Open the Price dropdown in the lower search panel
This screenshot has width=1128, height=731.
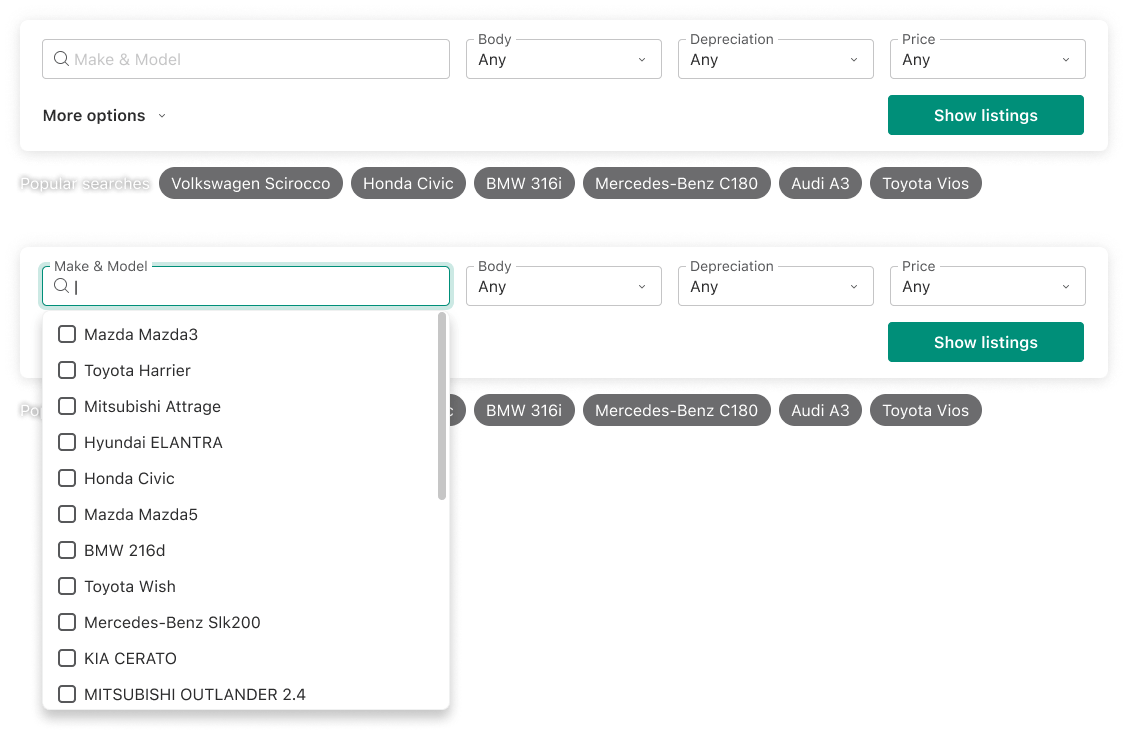987,286
